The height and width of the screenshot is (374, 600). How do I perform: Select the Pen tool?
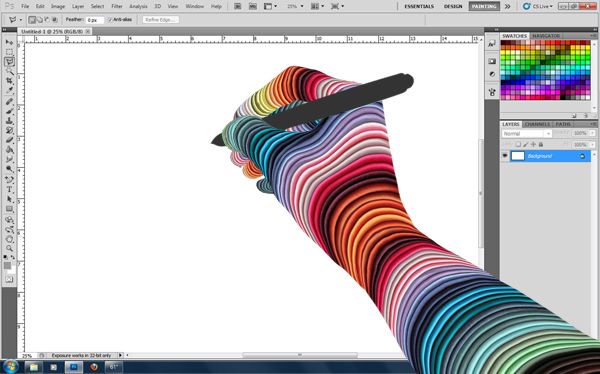(9, 180)
